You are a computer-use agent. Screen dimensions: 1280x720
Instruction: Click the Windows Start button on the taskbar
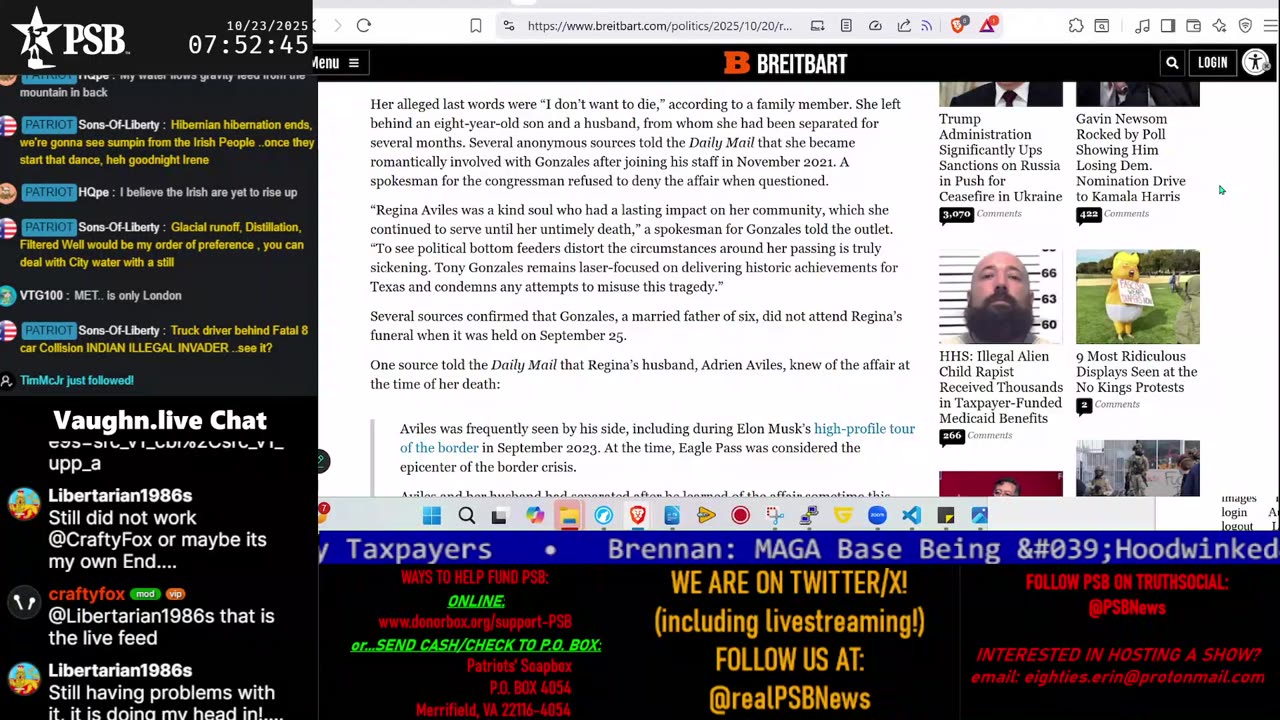[x=432, y=516]
